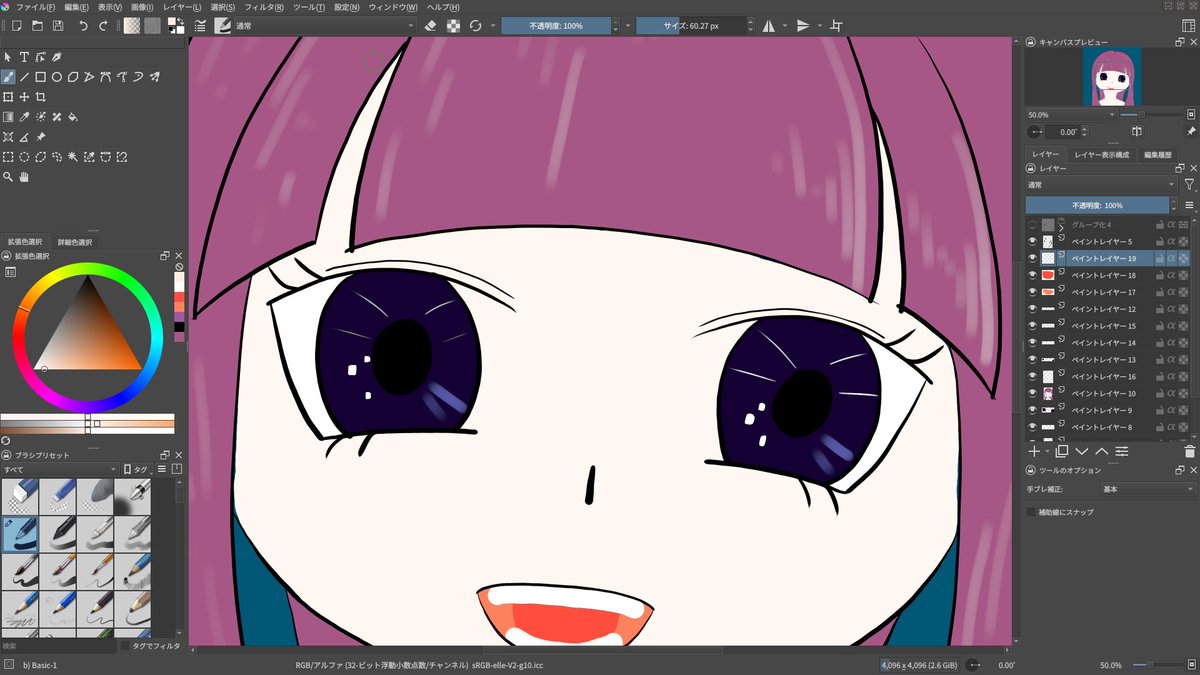The height and width of the screenshot is (675, 1200).
Task: Adjust the brush 不透明度 100% slider in toolbar
Action: (x=556, y=25)
